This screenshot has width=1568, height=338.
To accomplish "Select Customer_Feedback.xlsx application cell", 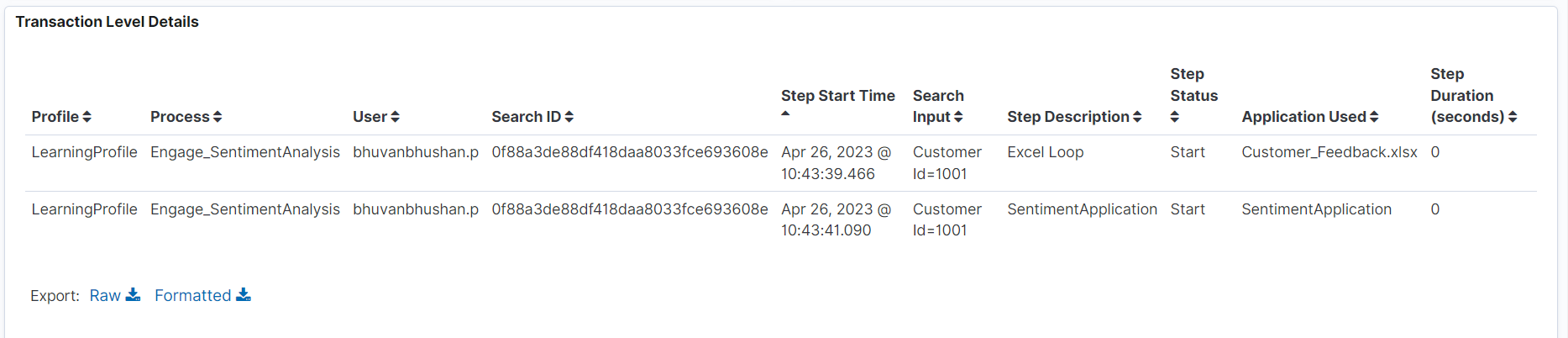I will click(x=1329, y=152).
